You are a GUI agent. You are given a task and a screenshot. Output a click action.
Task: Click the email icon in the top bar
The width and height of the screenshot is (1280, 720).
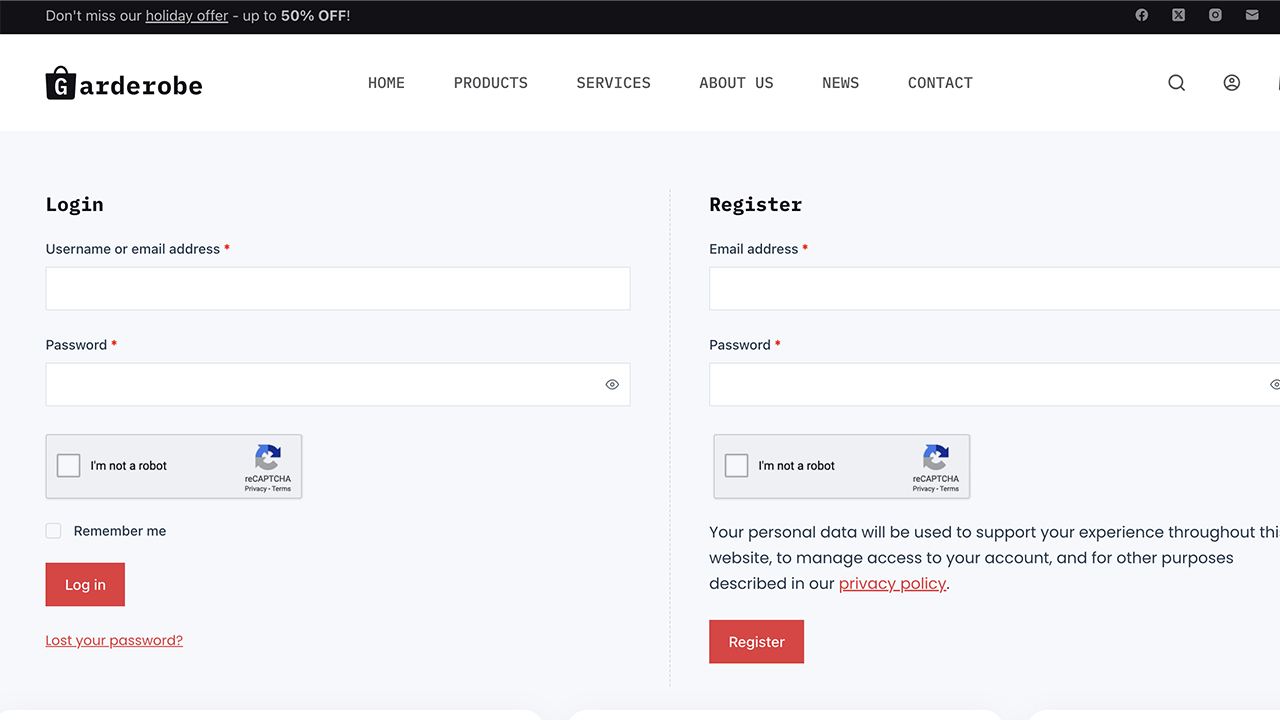click(x=1251, y=15)
